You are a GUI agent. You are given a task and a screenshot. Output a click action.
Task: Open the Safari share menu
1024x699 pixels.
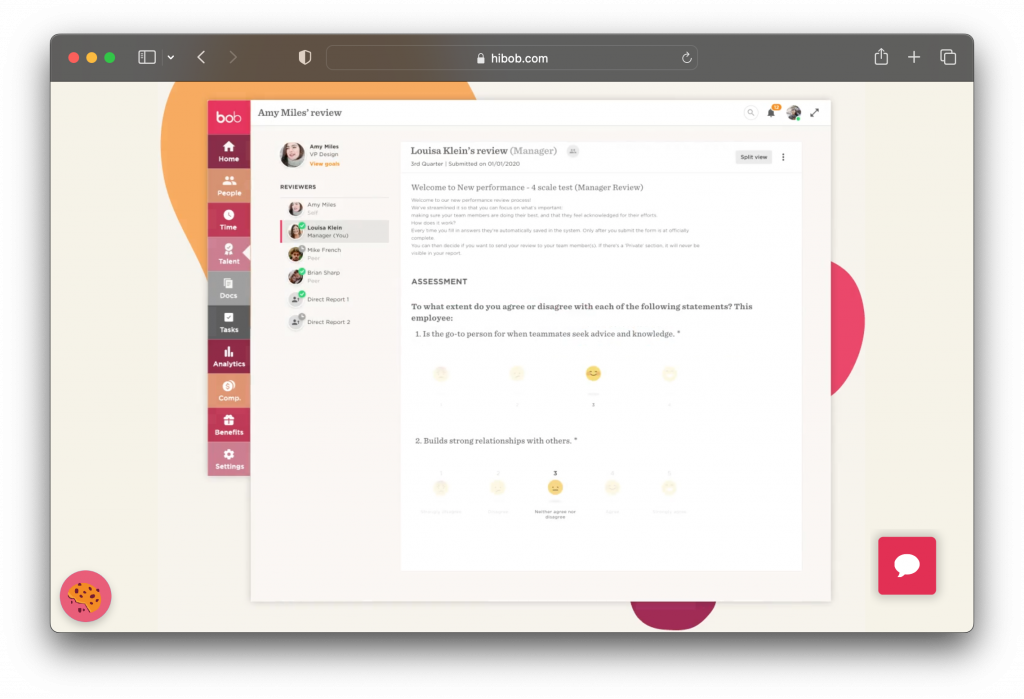tap(881, 57)
